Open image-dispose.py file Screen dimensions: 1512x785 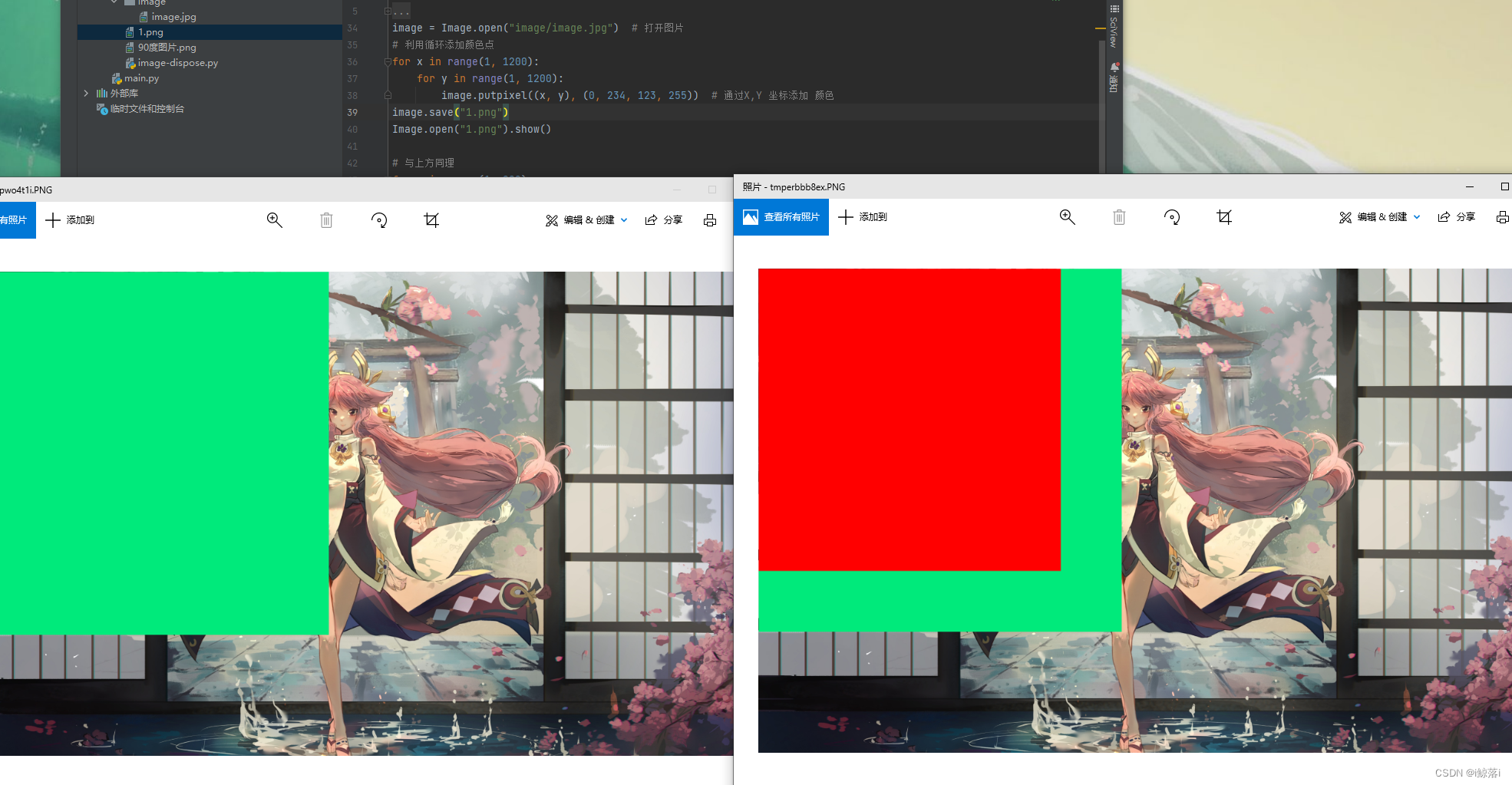coord(171,63)
